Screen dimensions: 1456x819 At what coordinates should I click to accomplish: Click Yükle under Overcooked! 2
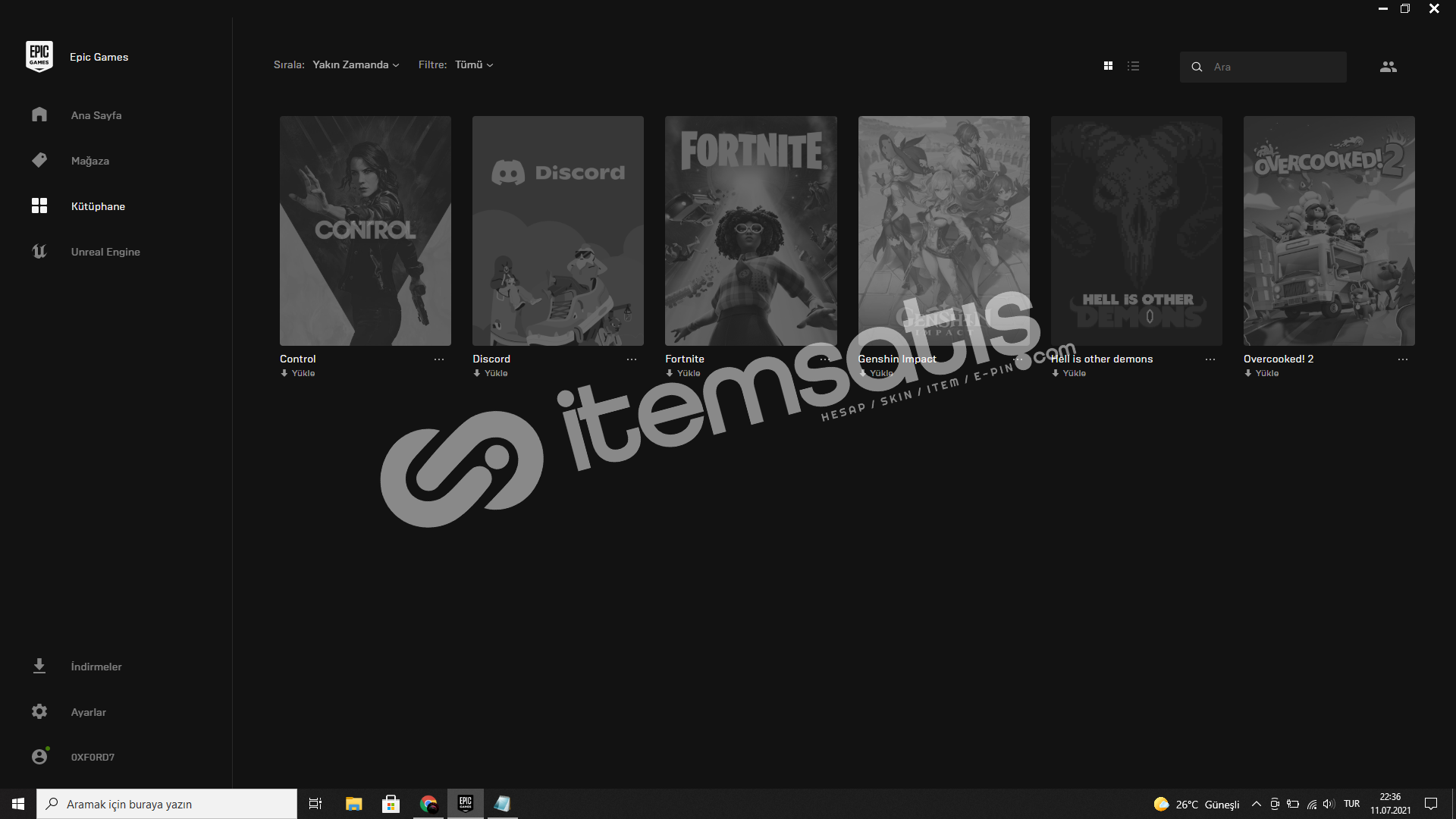[x=1262, y=373]
